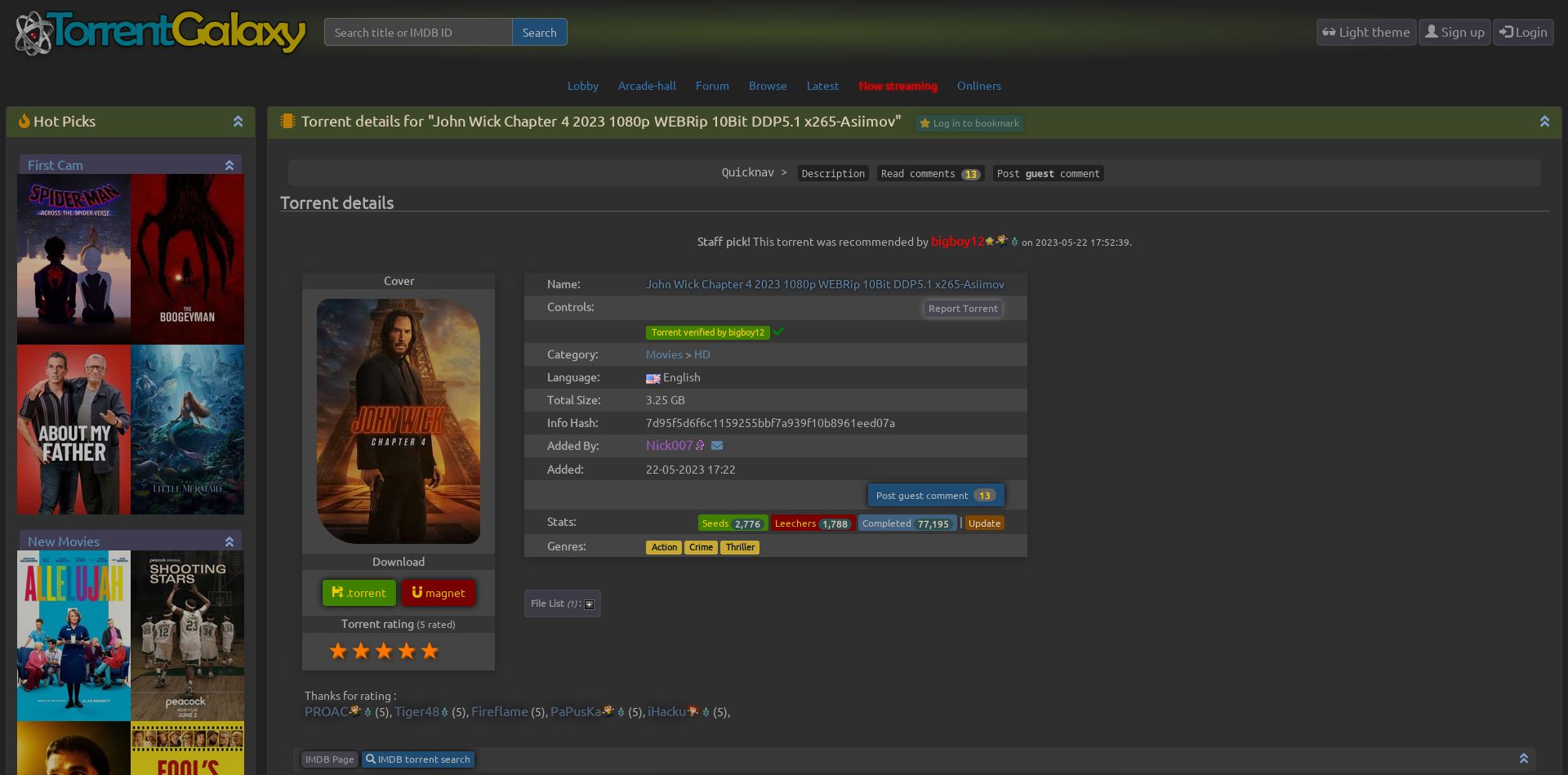
Task: Click the info hash text
Action: pos(770,423)
